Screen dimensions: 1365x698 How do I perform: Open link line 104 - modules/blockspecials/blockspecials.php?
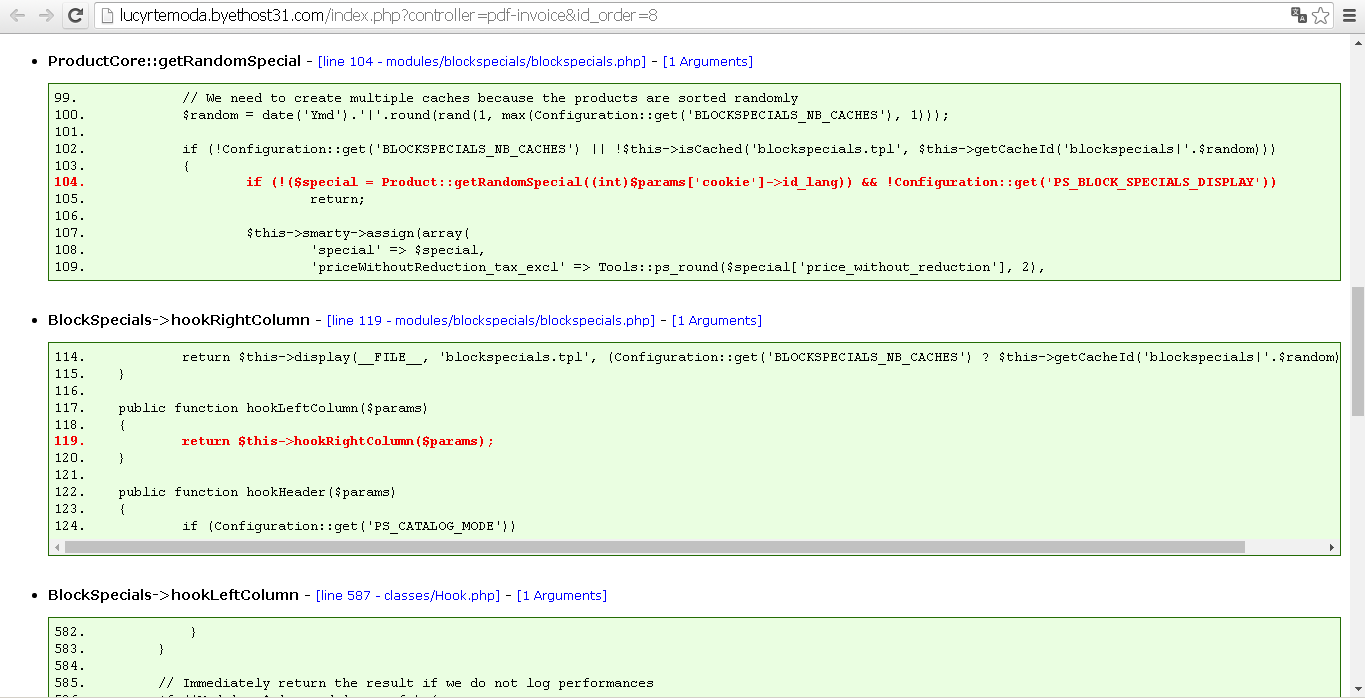[482, 62]
